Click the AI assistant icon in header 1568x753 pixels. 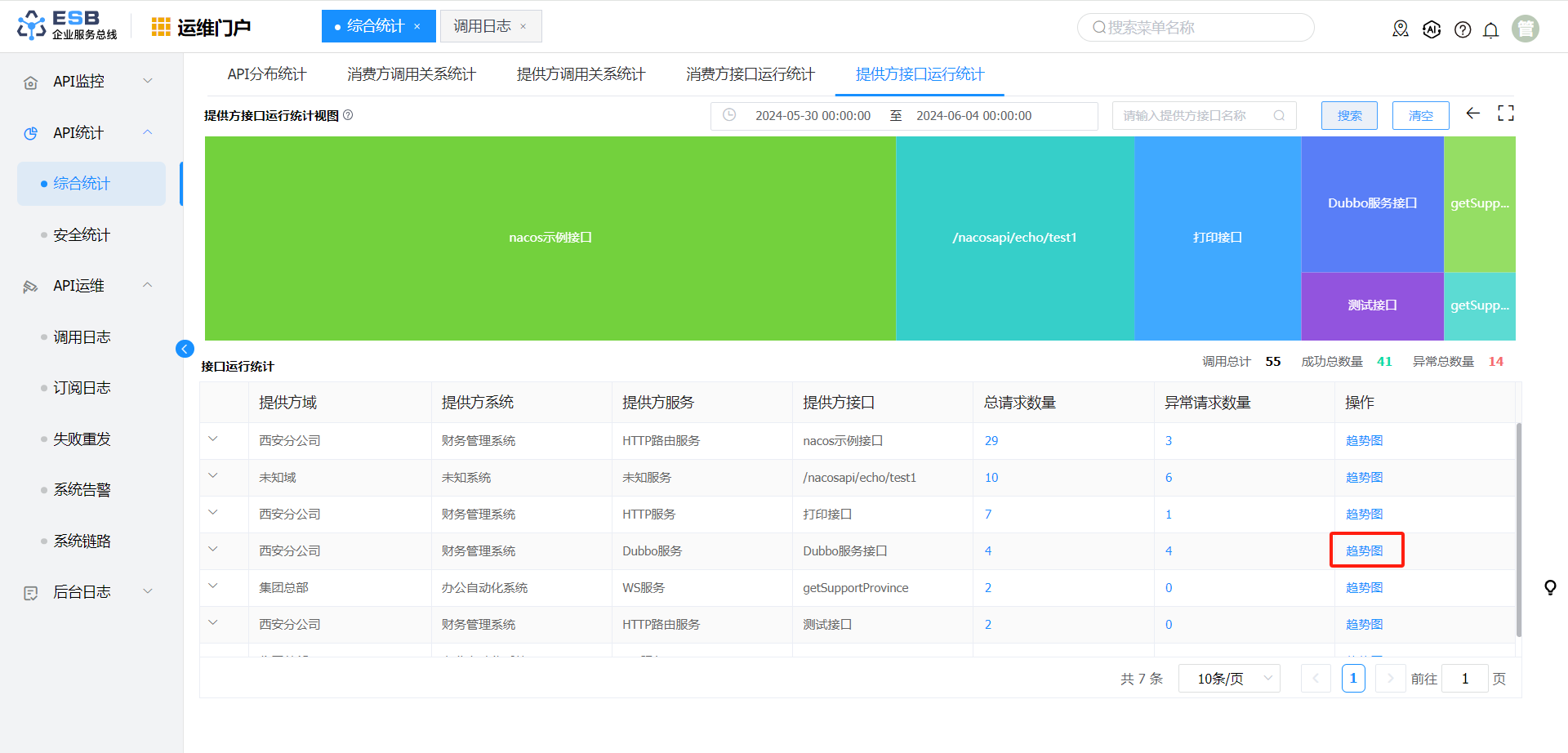tap(1432, 30)
